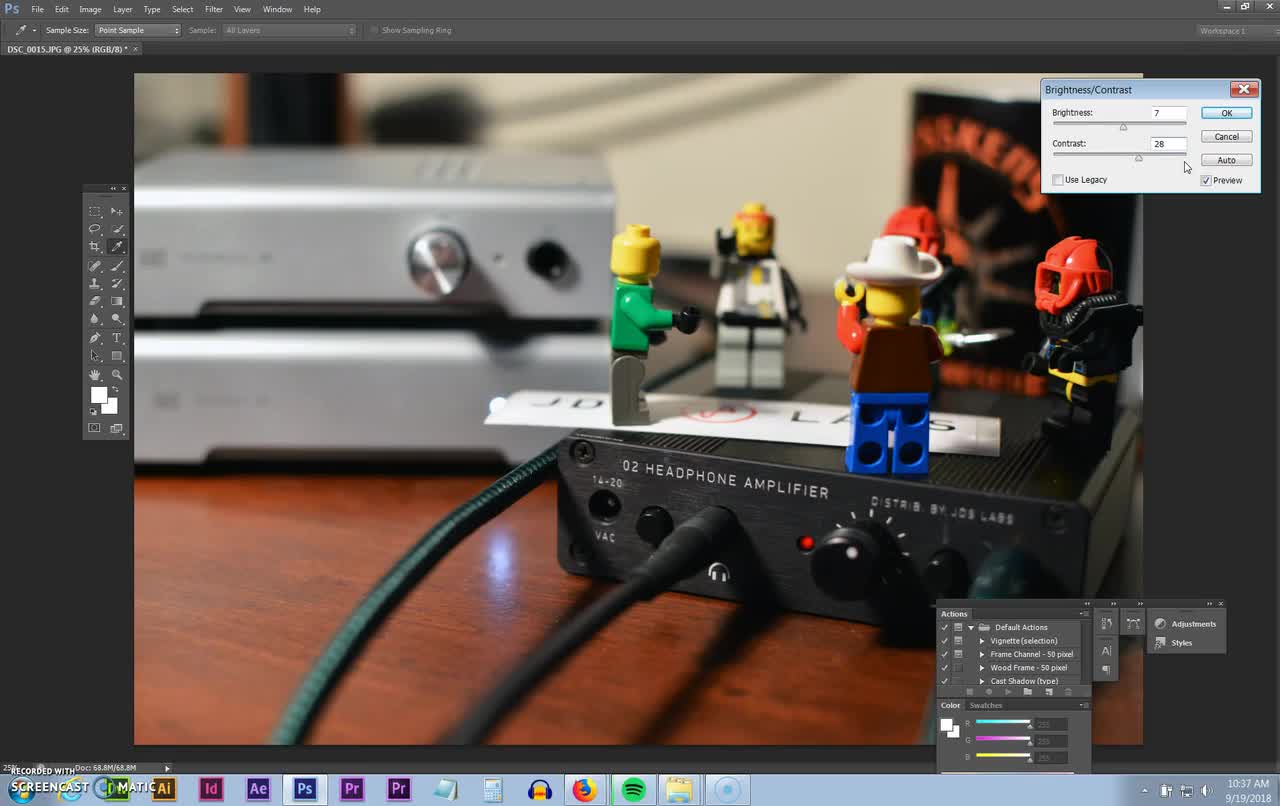
Task: Toggle Quick Mask mode icon
Action: (95, 428)
